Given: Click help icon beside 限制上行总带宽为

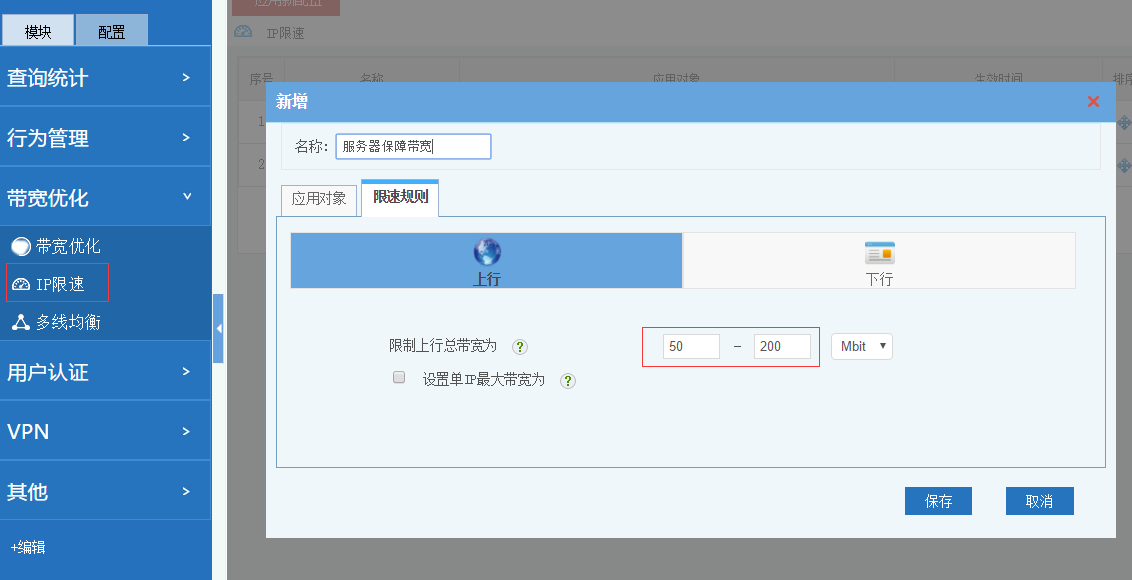Looking at the screenshot, I should coord(520,347).
